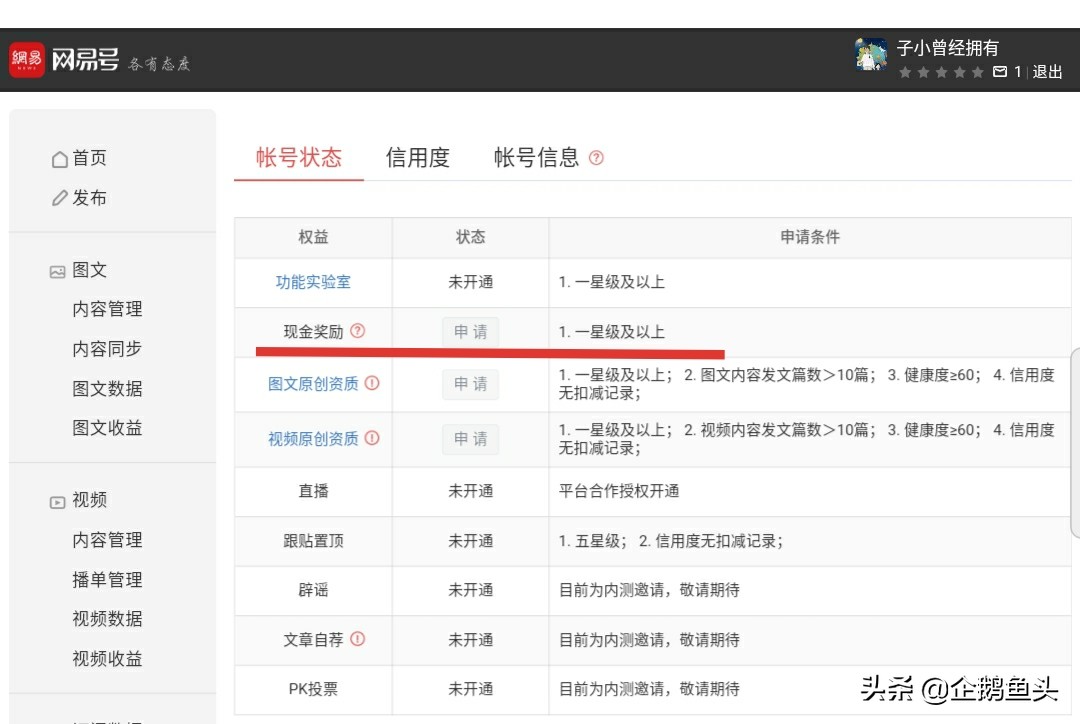Click the house icon beside 首页
The image size is (1080, 724).
point(62,158)
